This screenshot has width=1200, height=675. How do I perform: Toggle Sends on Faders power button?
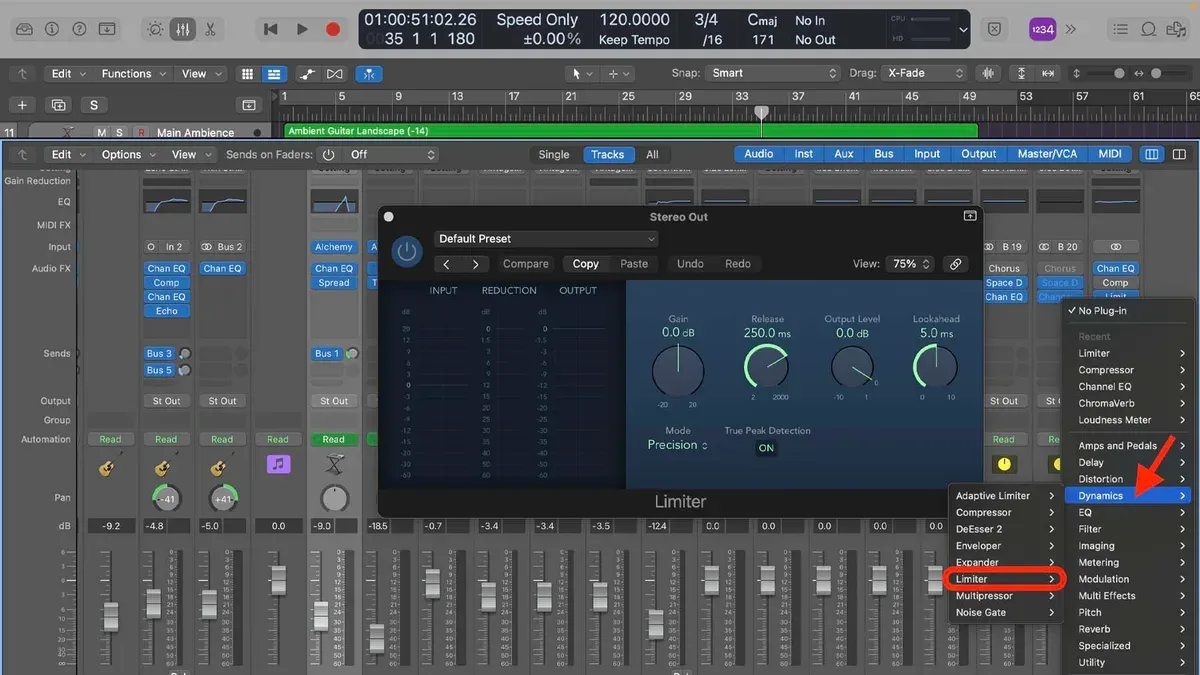[328, 155]
